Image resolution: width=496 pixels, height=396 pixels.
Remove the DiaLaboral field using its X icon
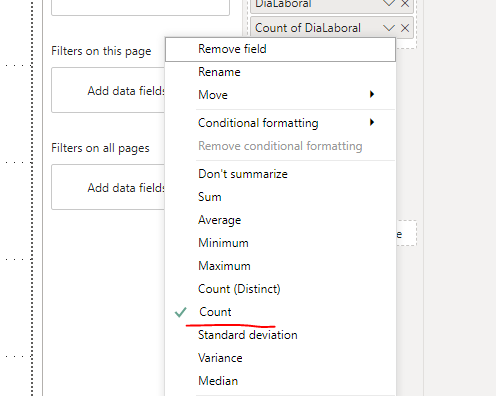pyautogui.click(x=405, y=4)
